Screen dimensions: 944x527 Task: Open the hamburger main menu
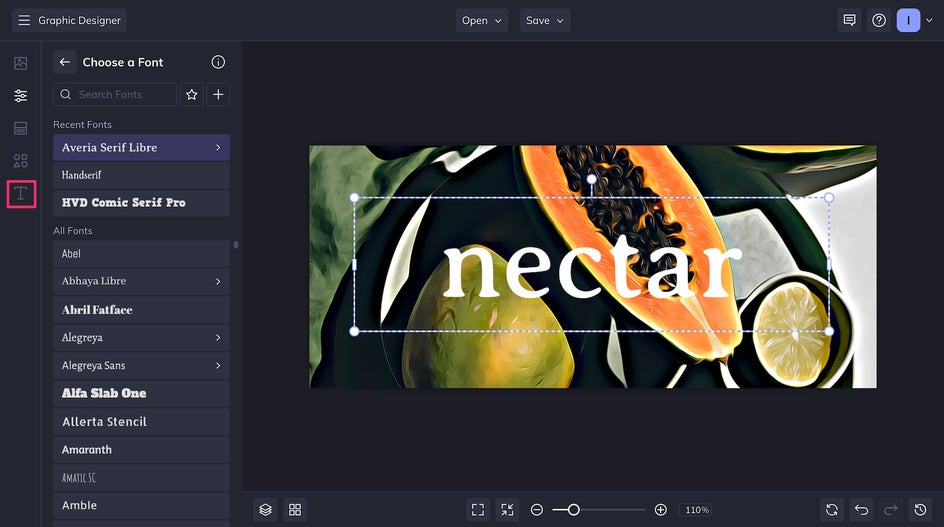pos(24,20)
